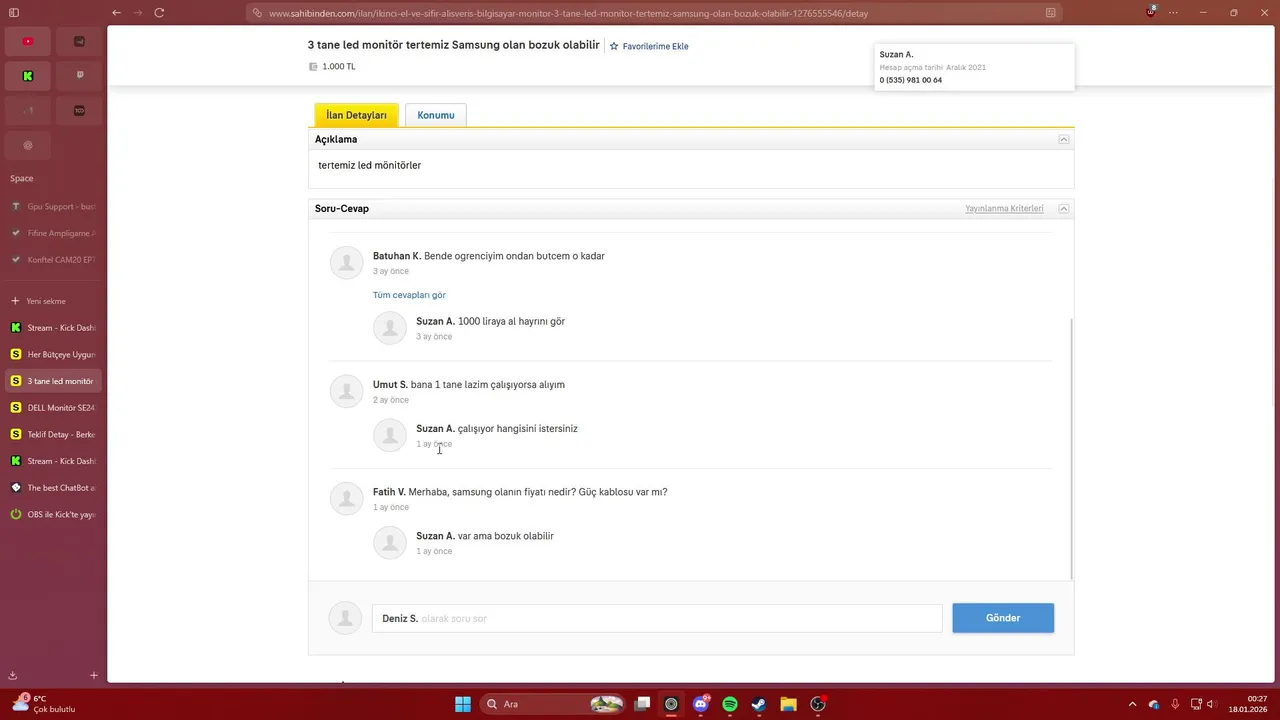Viewport: 1280px width, 720px height.
Task: Open the downloads icon at sidebar bottom
Action: pyautogui.click(x=13, y=676)
